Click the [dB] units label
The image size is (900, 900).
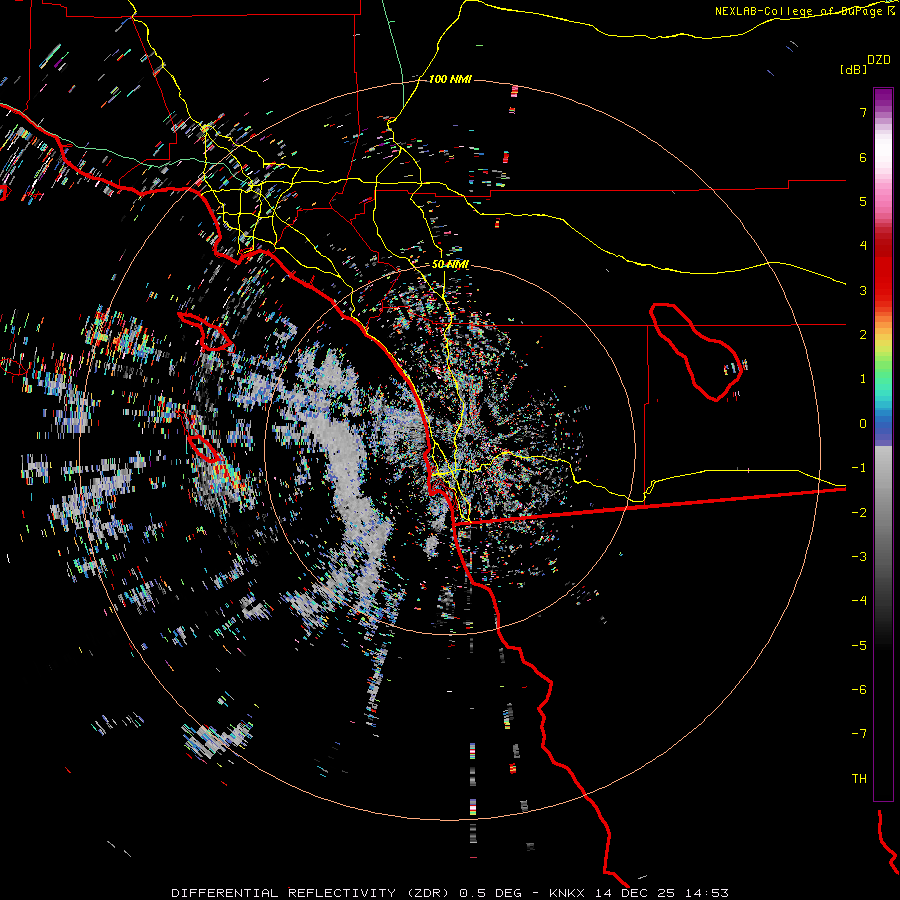coord(853,69)
